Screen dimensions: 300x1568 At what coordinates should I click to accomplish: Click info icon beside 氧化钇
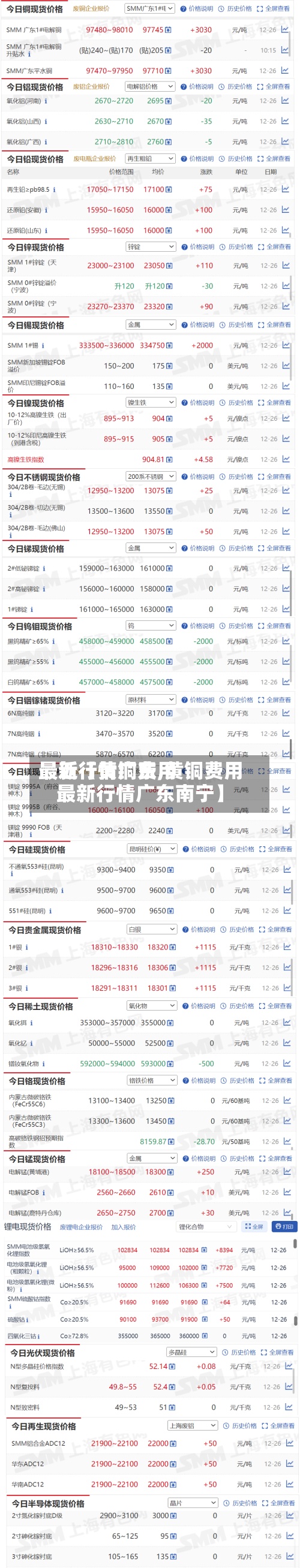tap(32, 1044)
